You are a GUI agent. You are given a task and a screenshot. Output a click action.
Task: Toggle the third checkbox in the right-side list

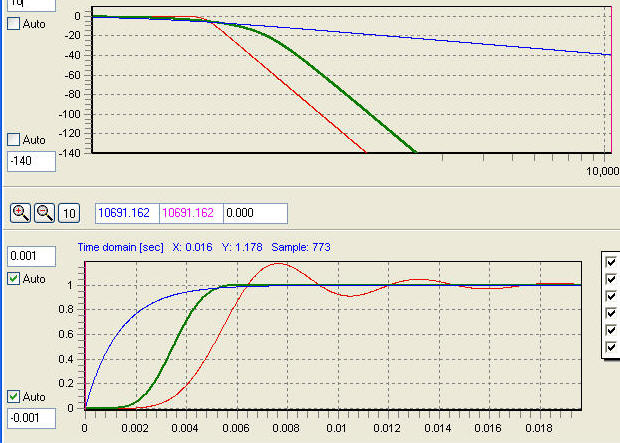click(x=611, y=296)
